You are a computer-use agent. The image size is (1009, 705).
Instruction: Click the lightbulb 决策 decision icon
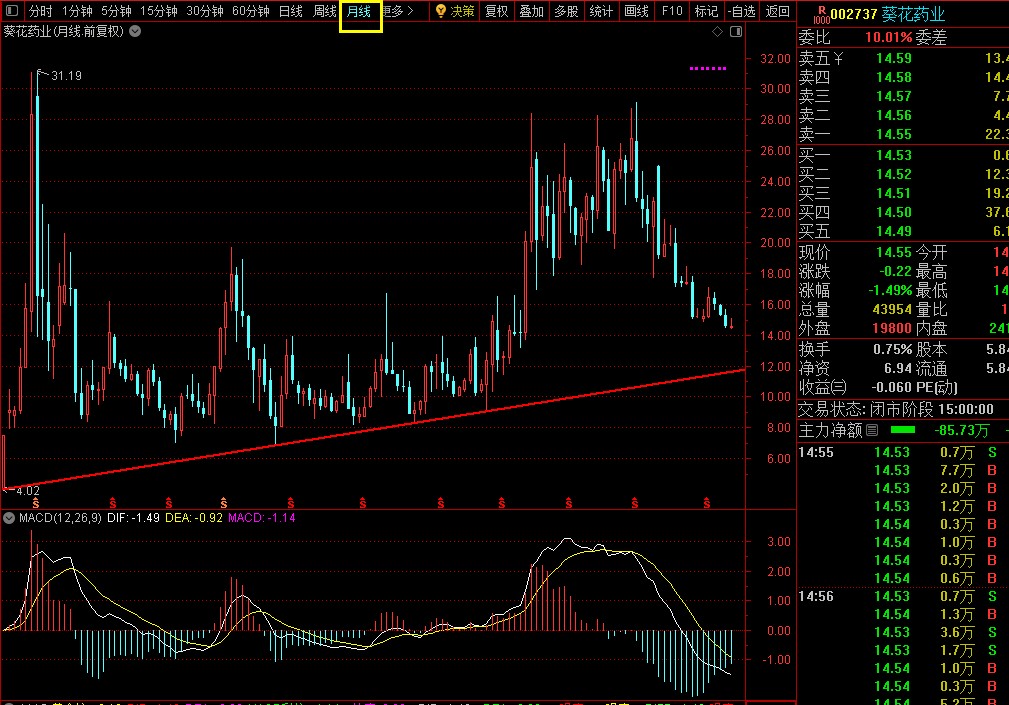441,12
